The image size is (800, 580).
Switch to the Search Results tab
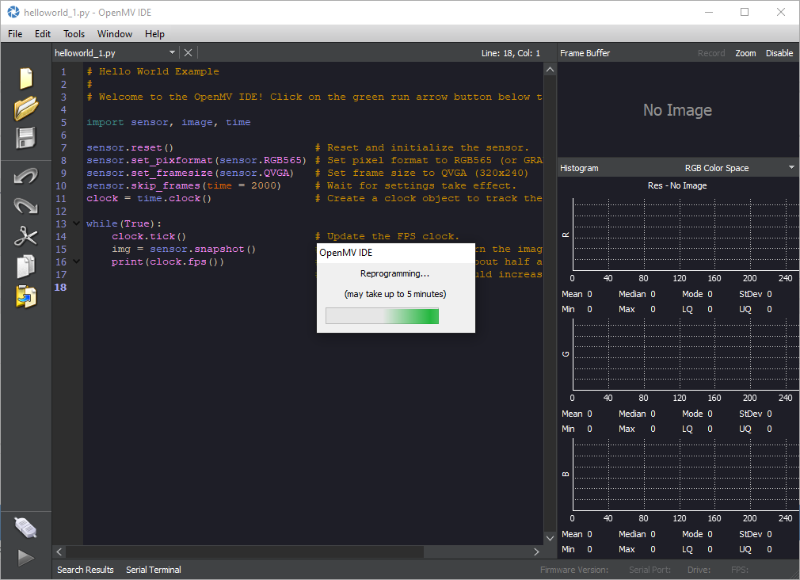point(85,570)
